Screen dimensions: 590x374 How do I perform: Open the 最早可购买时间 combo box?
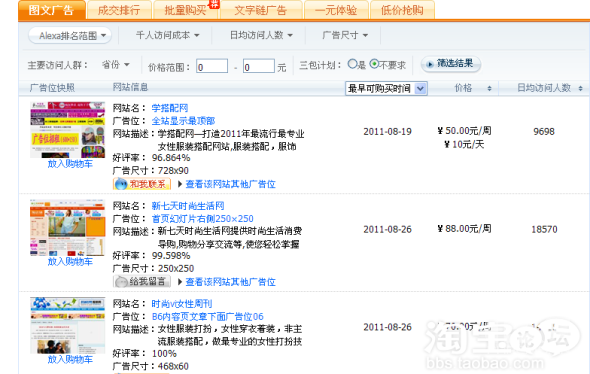386,88
